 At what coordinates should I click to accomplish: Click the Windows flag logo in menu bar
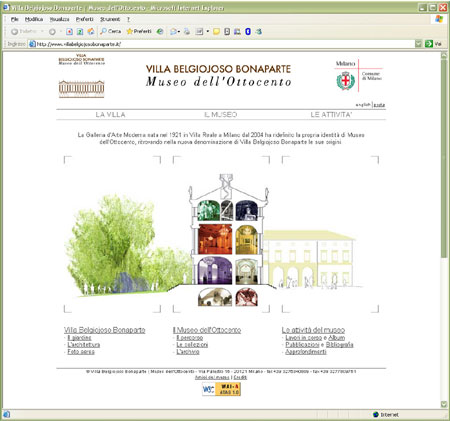[439, 19]
